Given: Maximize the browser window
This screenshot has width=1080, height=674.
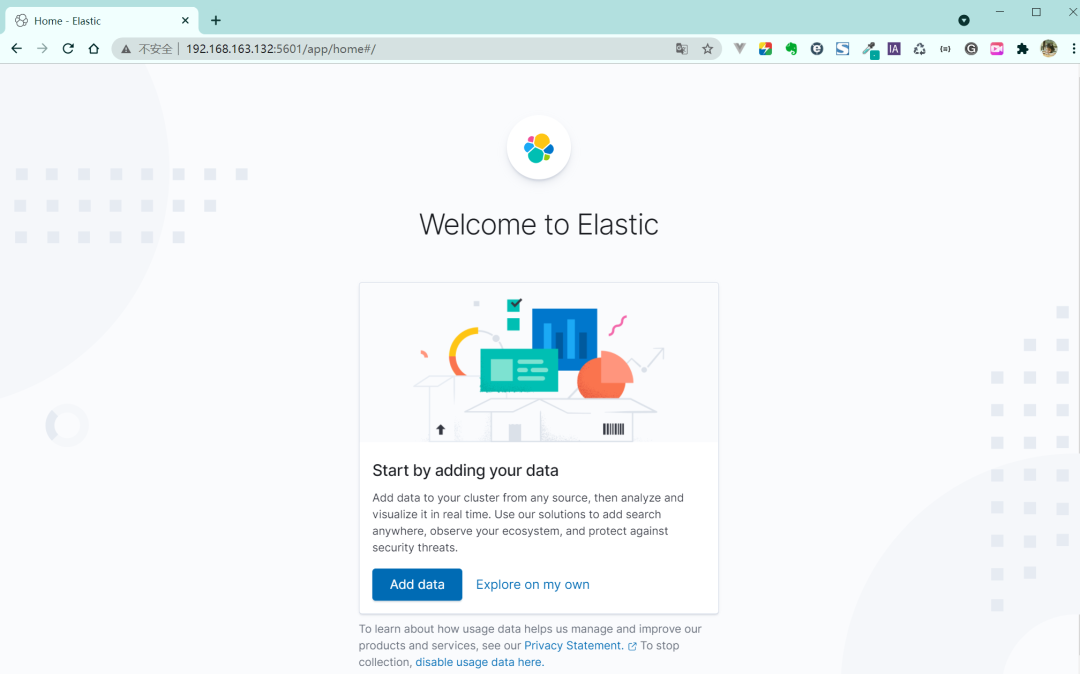Looking at the screenshot, I should (x=1036, y=12).
